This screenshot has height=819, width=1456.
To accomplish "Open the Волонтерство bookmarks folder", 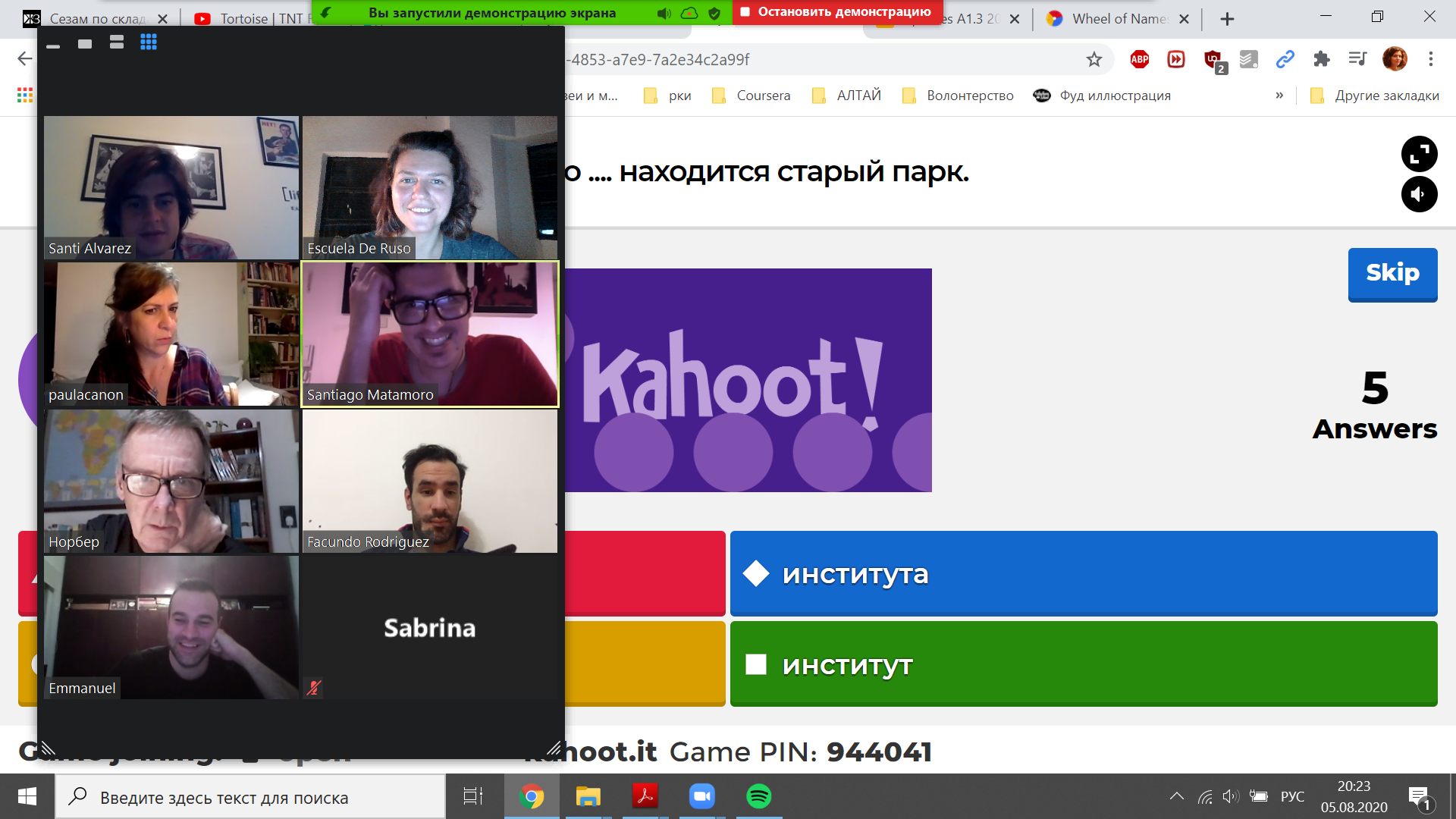I will point(958,96).
